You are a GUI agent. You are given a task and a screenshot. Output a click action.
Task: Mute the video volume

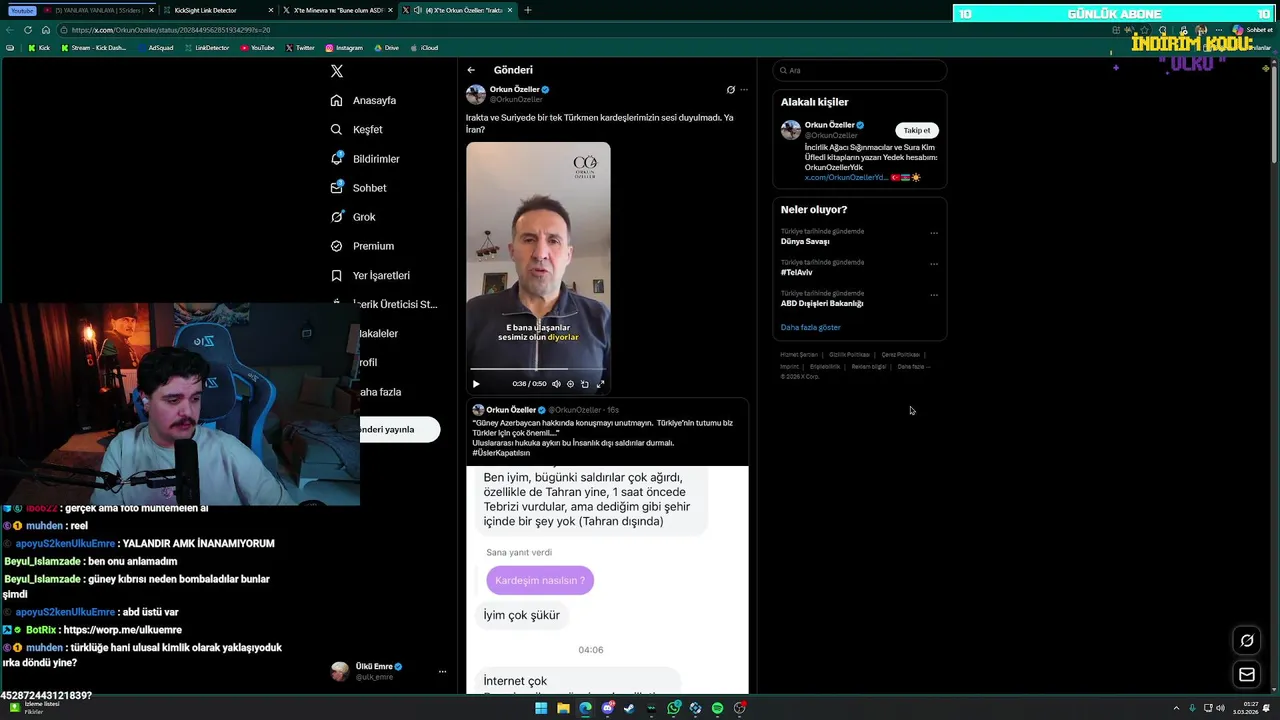coord(556,384)
